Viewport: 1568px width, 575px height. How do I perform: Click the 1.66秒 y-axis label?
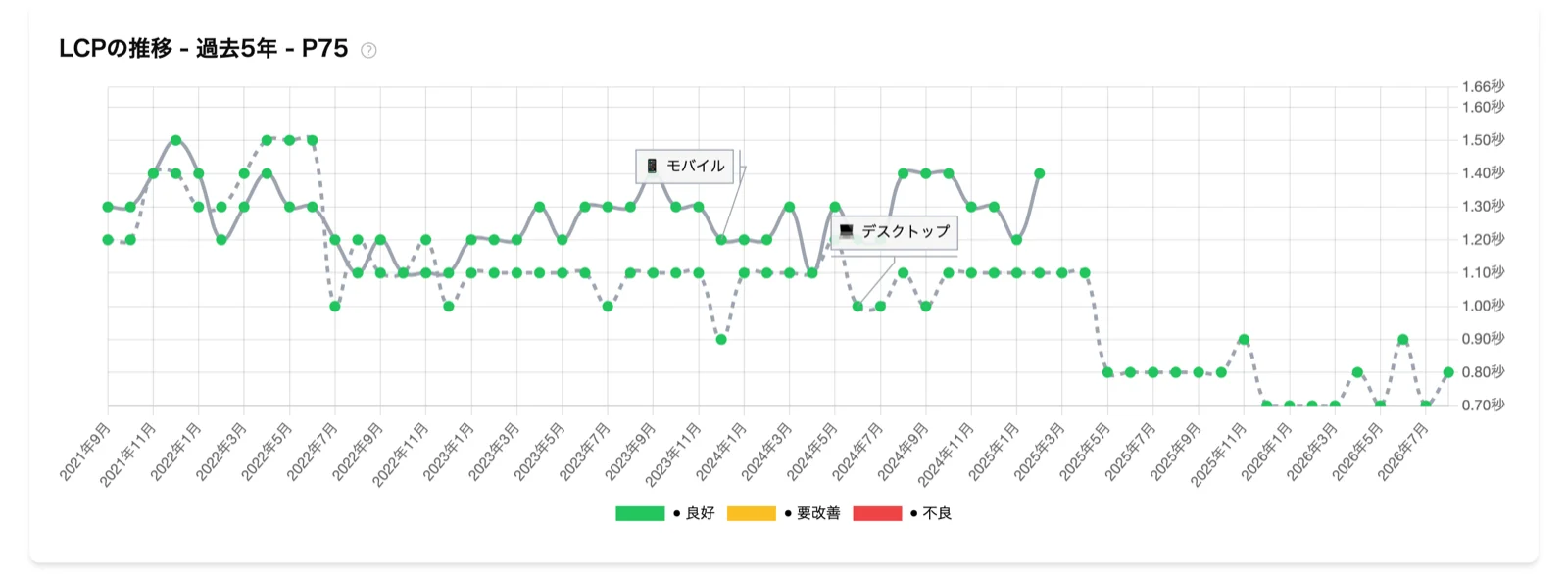point(1483,87)
